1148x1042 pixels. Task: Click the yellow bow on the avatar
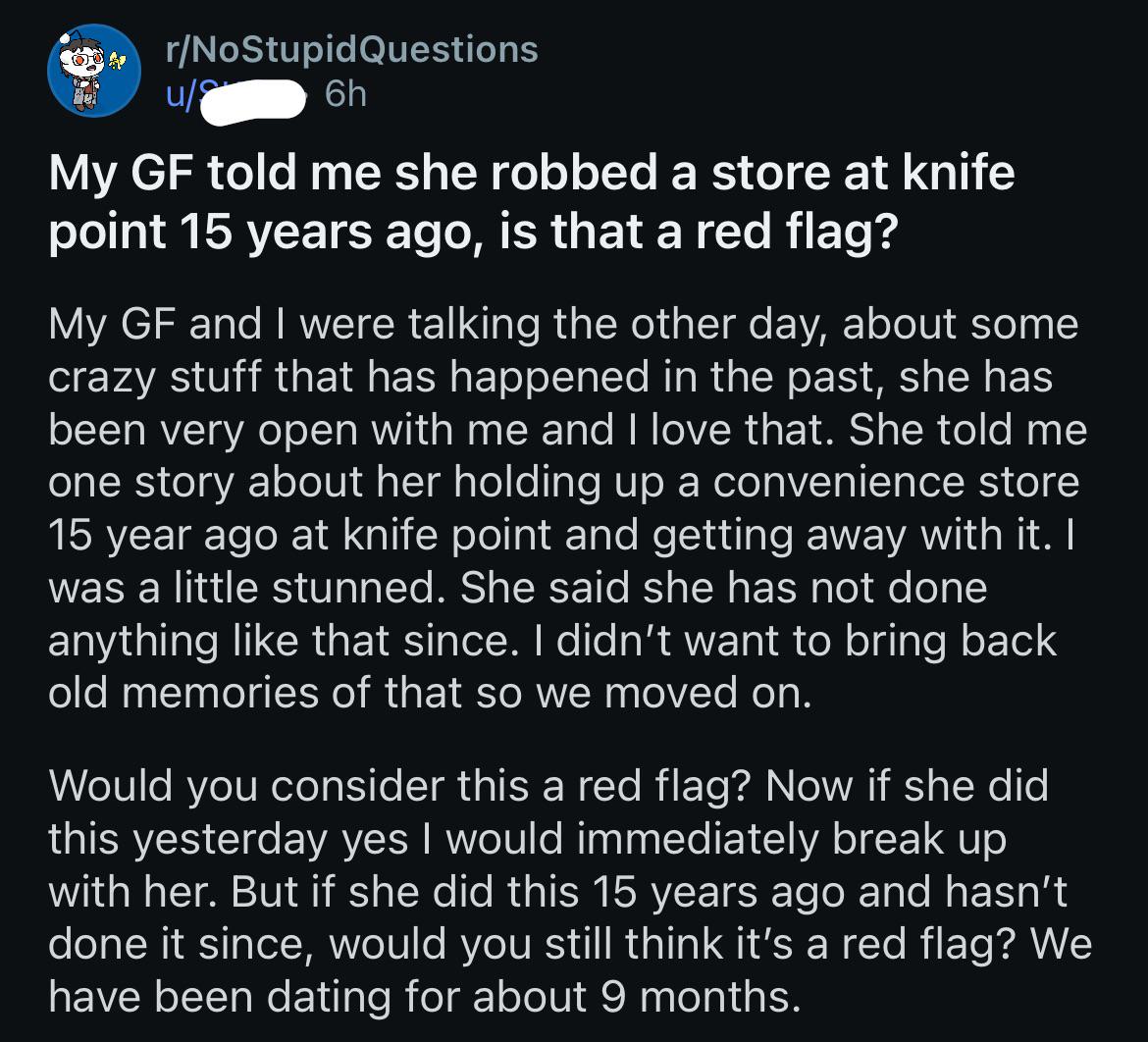[x=117, y=60]
